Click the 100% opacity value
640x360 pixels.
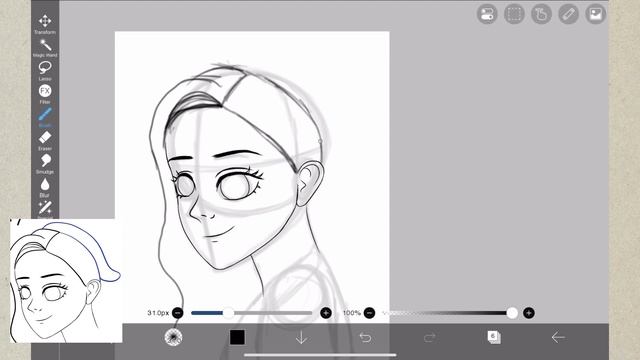coord(351,313)
